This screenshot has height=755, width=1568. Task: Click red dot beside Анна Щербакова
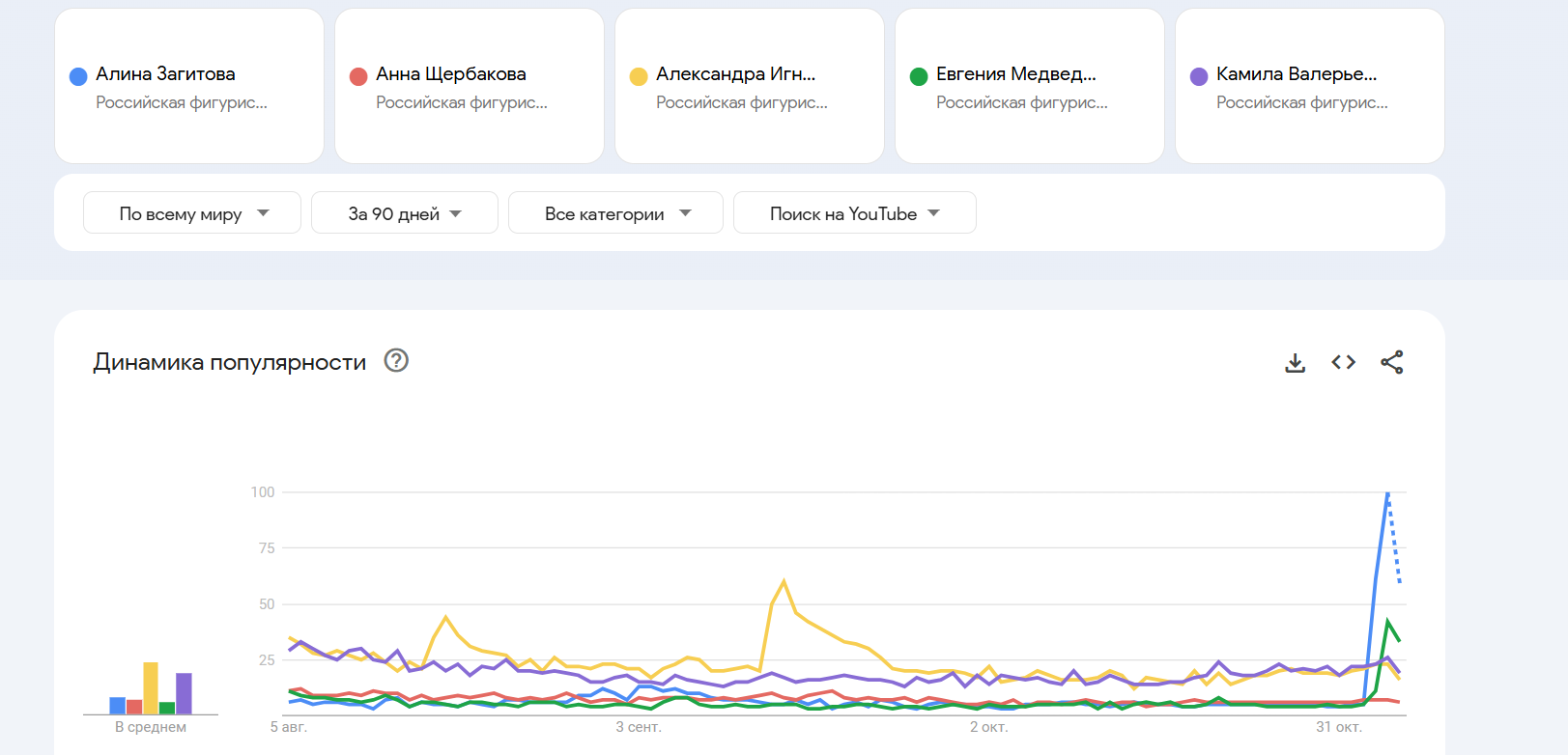358,77
